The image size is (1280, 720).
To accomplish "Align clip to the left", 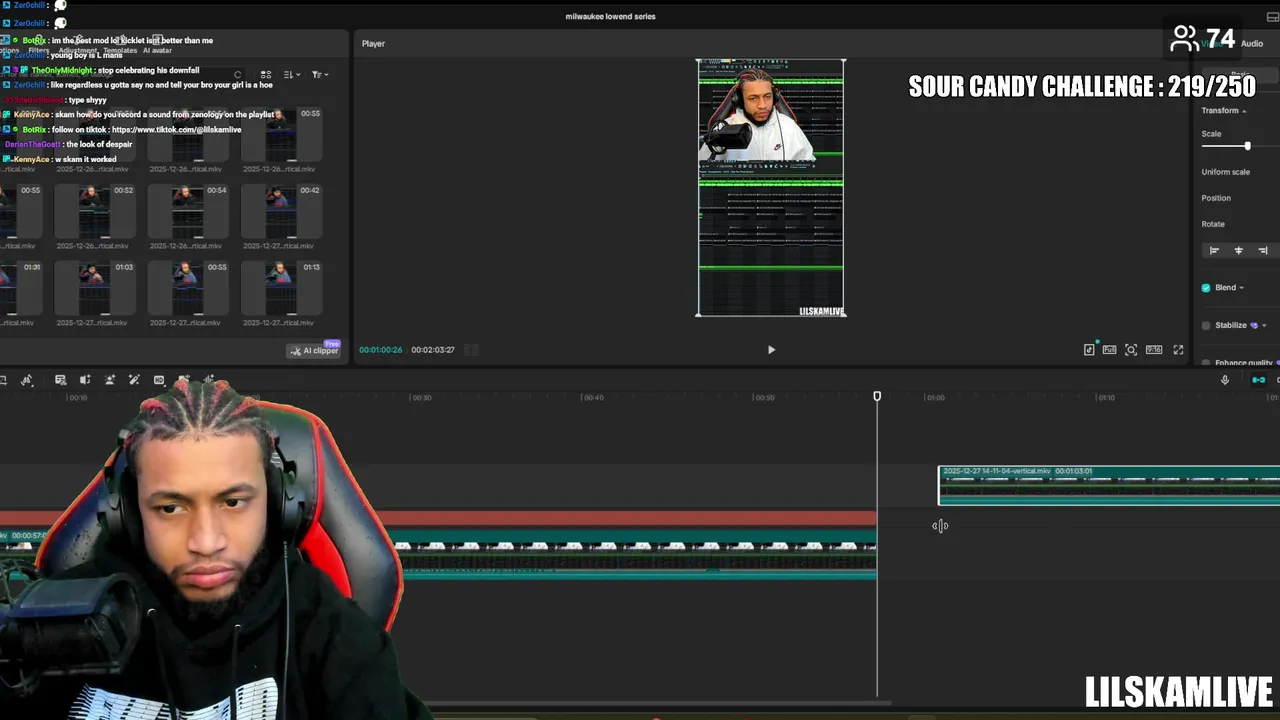I will click(1214, 251).
